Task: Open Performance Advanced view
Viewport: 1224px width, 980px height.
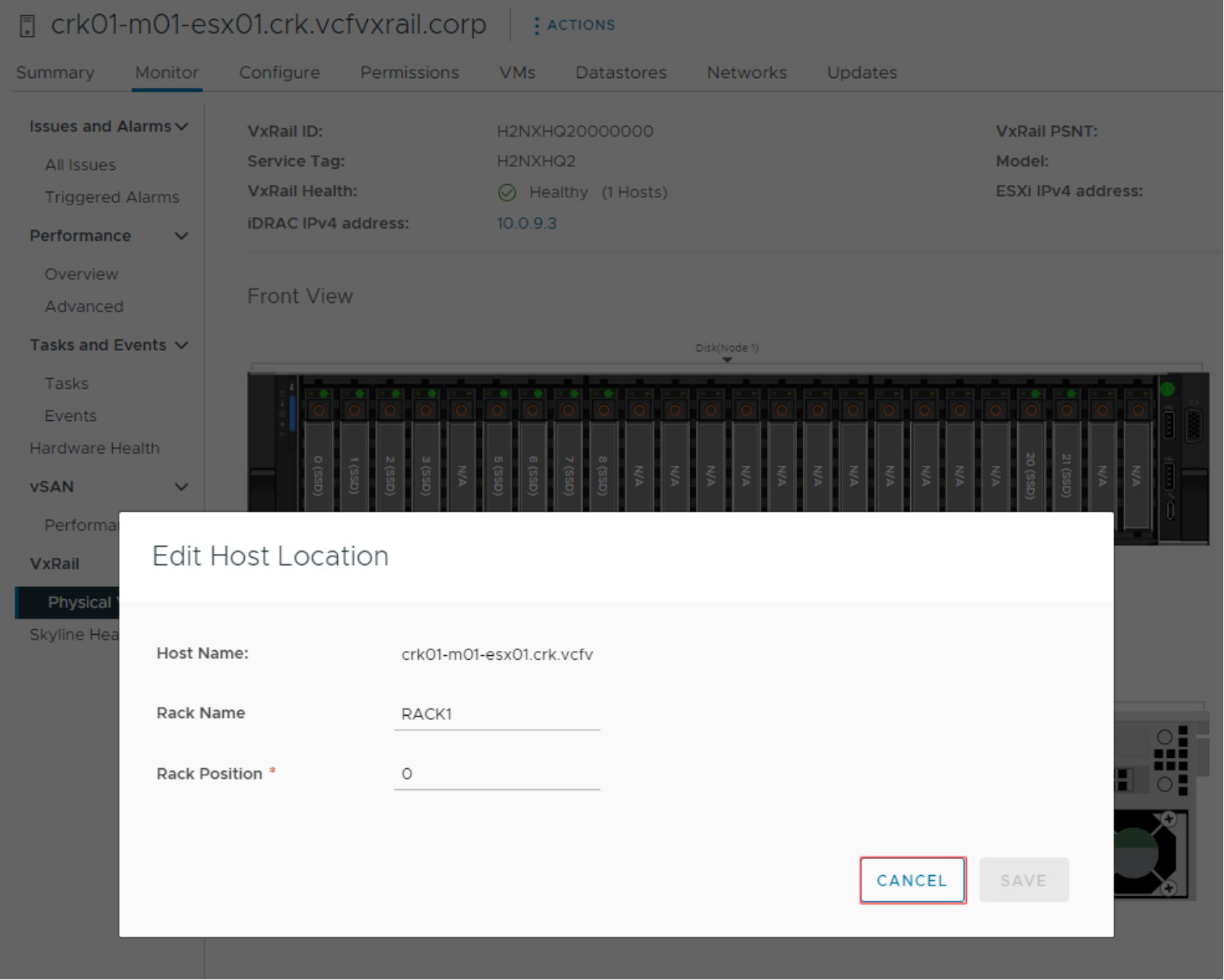Action: [x=84, y=307]
